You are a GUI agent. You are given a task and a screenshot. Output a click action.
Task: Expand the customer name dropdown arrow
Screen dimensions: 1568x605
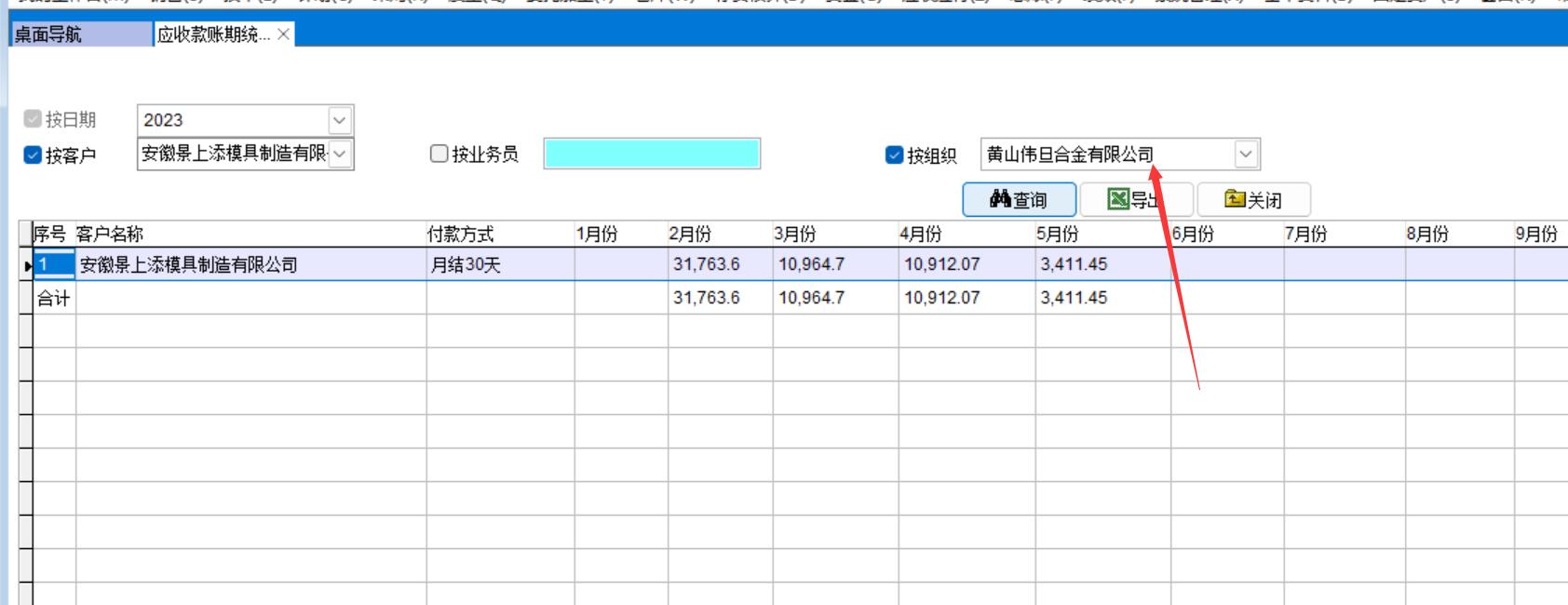pos(341,154)
